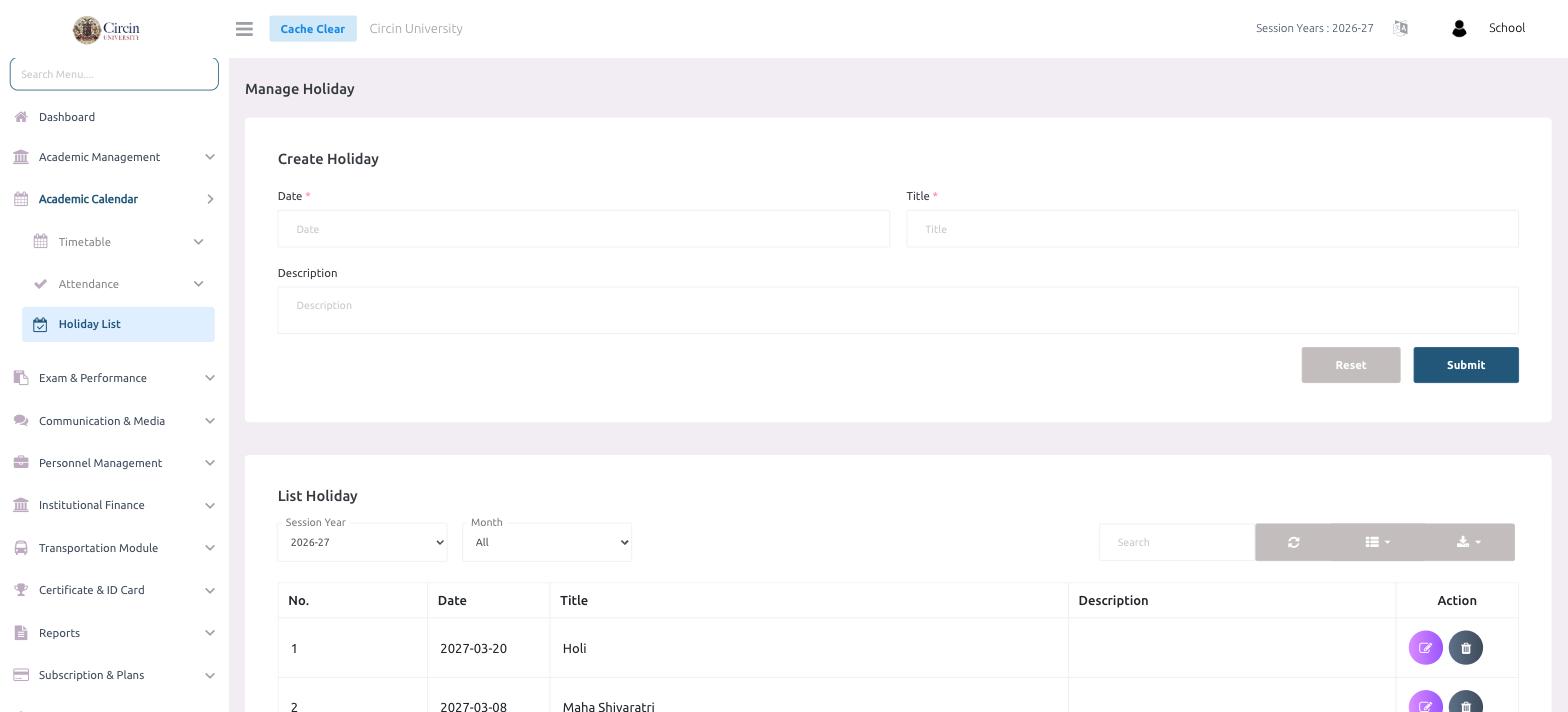Open the language translate icon
1568x712 pixels.
pyautogui.click(x=1400, y=28)
